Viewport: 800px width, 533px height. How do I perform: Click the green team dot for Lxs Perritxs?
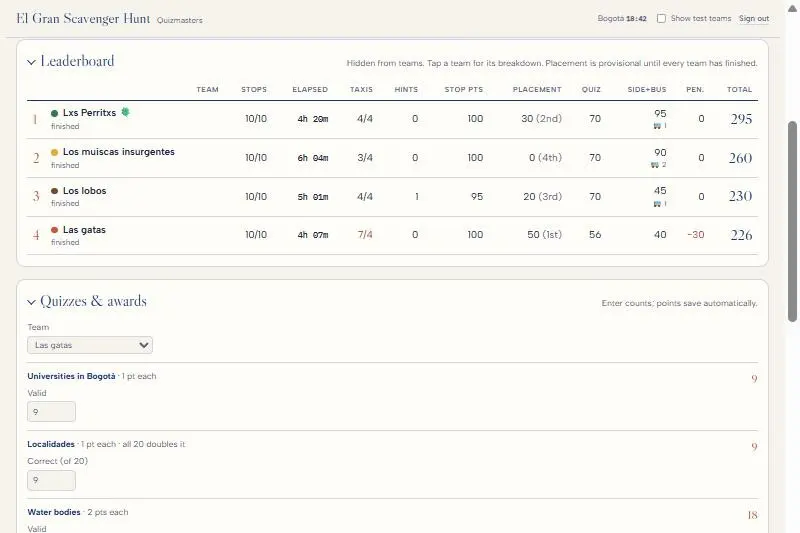55,113
